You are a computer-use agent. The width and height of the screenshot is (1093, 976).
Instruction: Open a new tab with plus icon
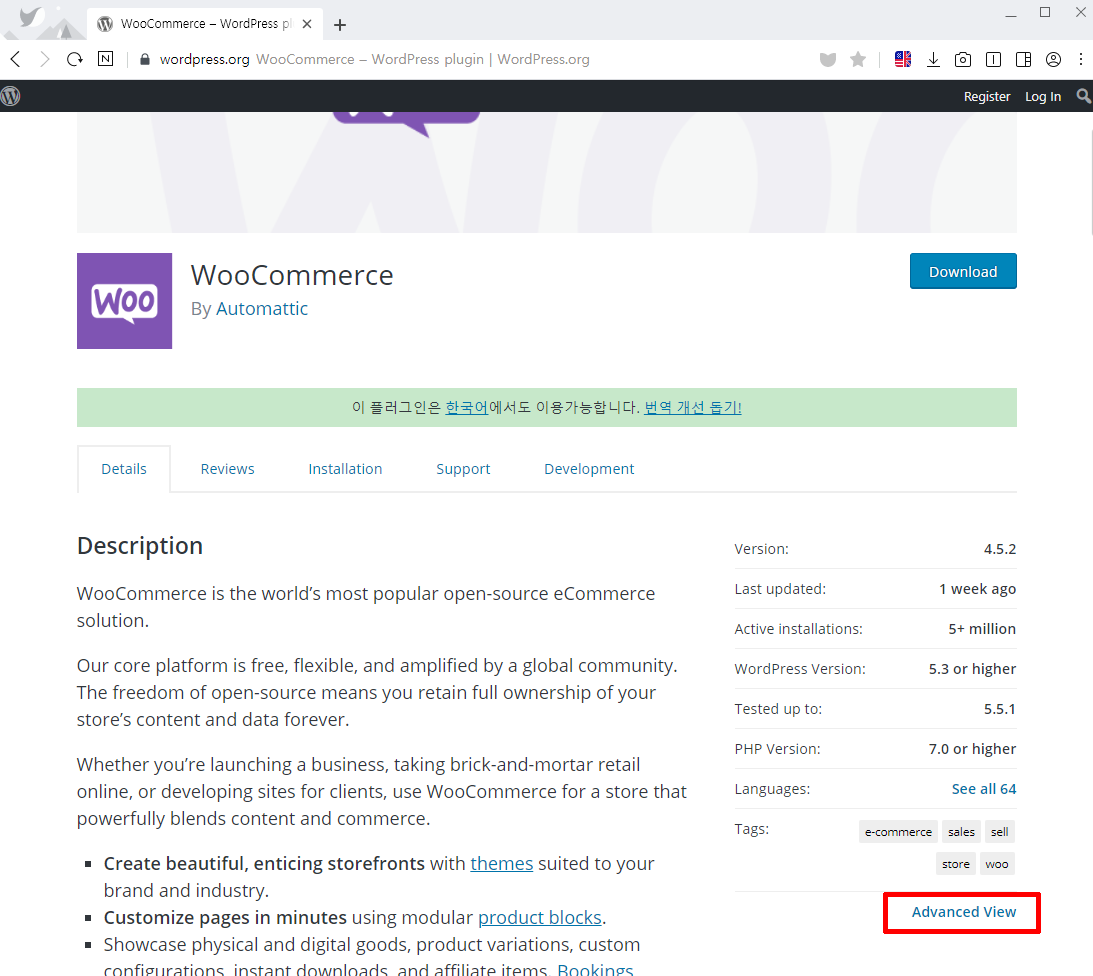(x=340, y=25)
